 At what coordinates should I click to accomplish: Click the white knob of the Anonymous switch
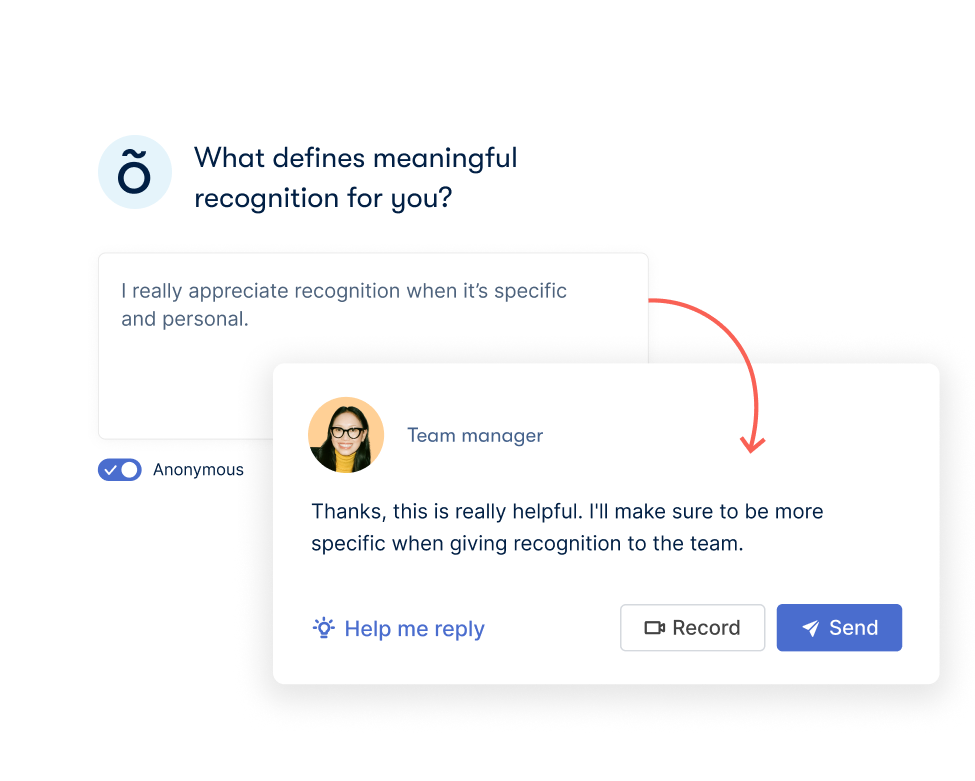click(x=129, y=470)
